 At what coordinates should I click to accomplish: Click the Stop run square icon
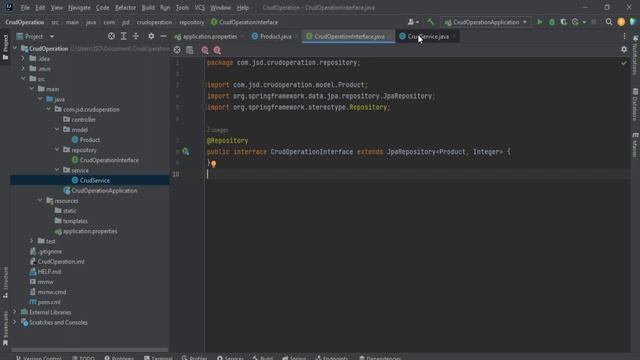pos(593,22)
